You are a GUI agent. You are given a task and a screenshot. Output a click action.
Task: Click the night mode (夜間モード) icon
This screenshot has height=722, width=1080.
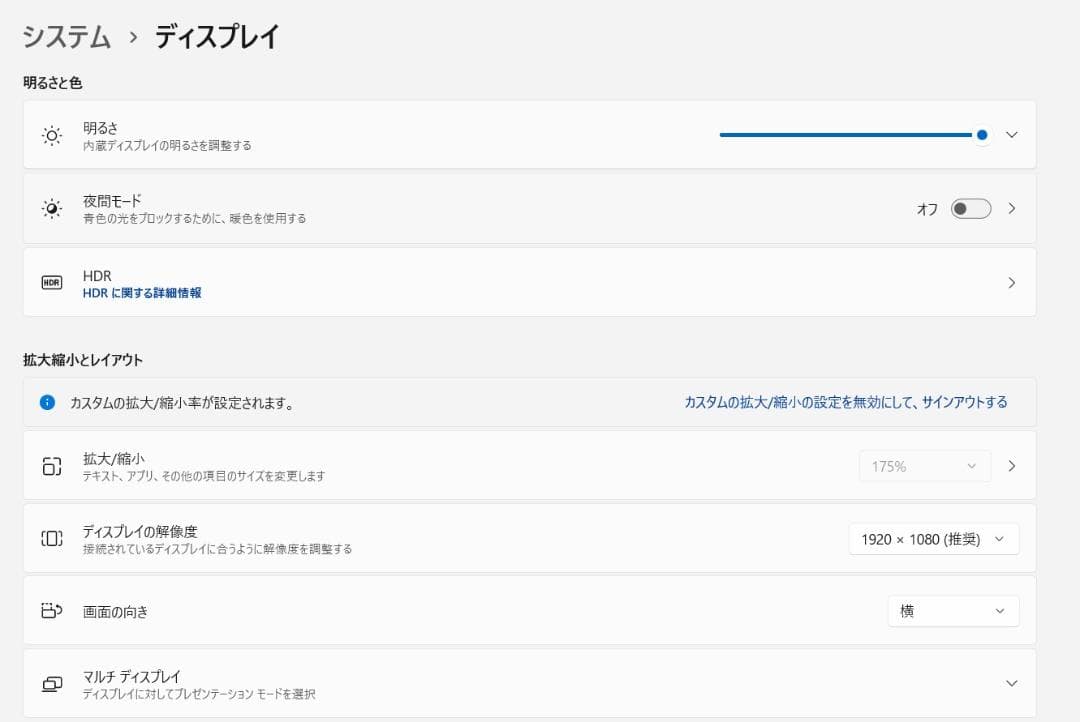[x=52, y=209]
